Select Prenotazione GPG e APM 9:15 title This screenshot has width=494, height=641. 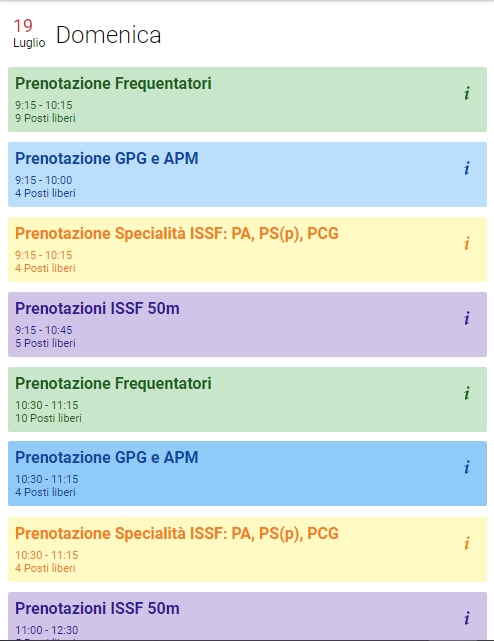[x=107, y=159]
